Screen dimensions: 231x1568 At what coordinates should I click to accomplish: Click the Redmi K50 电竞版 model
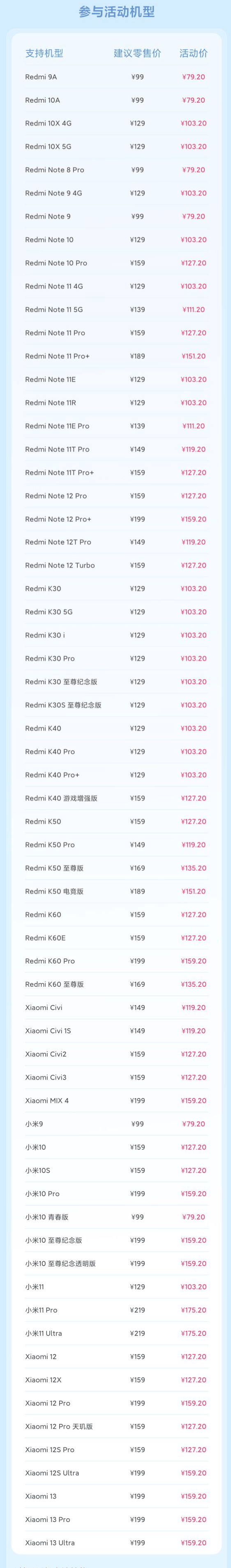click(x=54, y=891)
